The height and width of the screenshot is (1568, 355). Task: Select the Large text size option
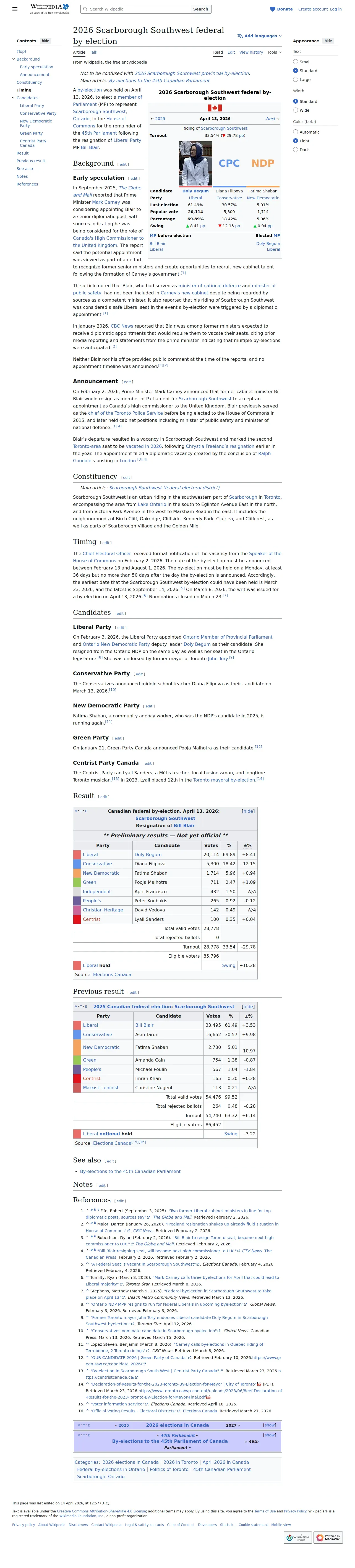click(x=296, y=79)
